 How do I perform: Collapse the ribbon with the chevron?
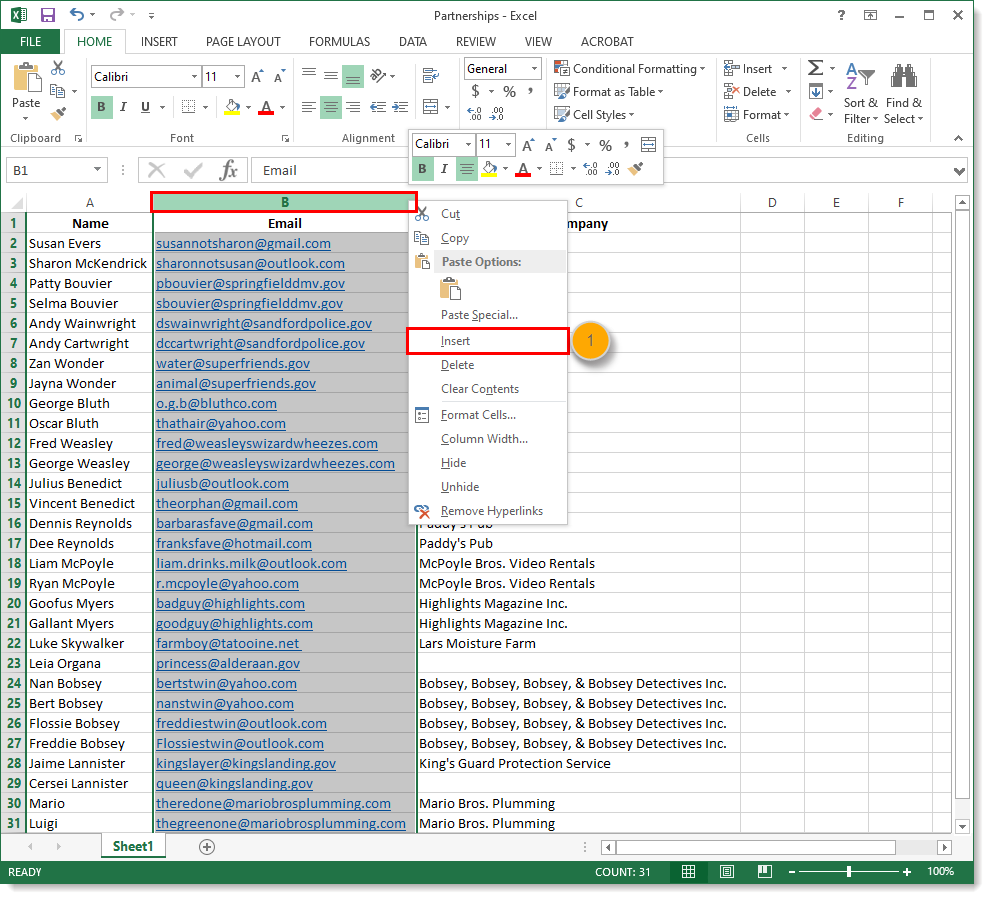tap(958, 138)
